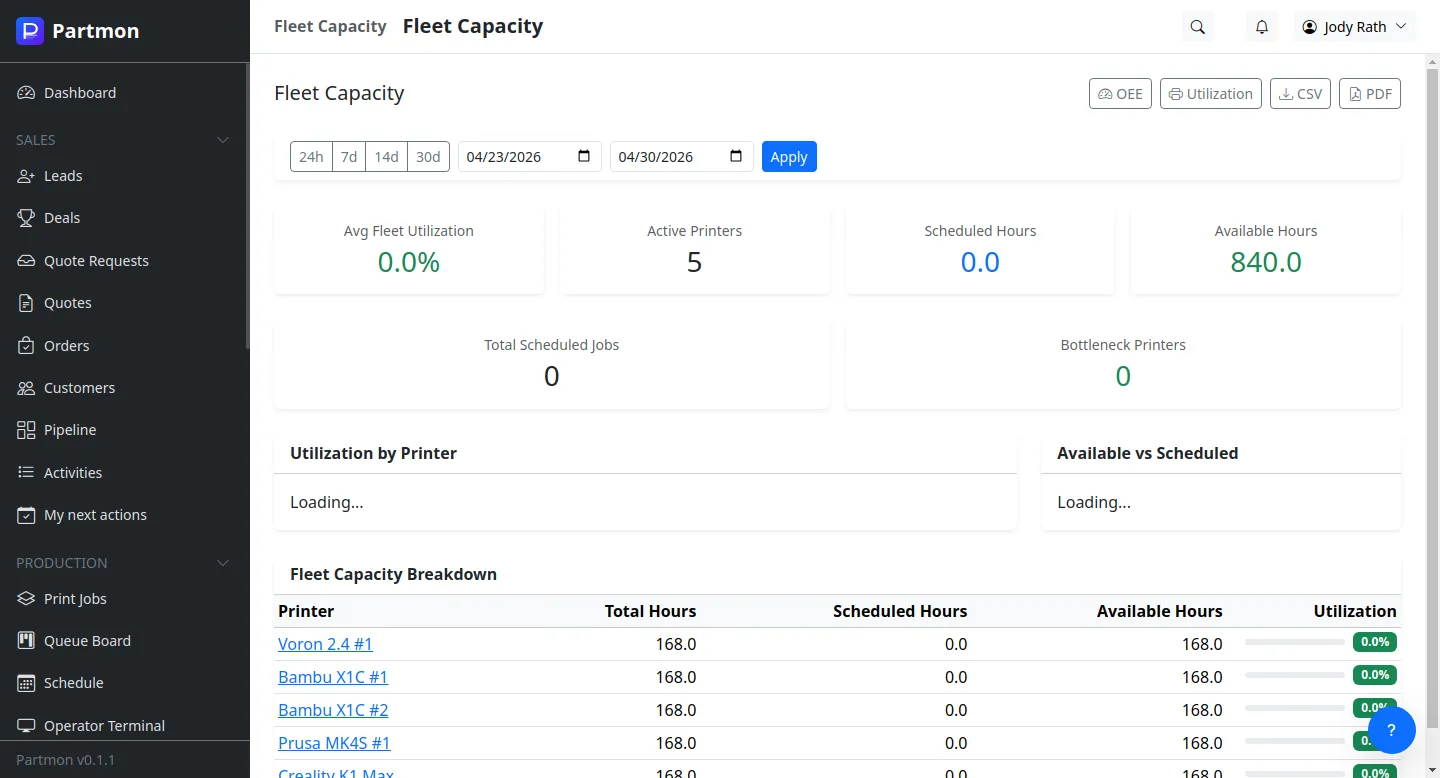The height and width of the screenshot is (778, 1440).
Task: Open the OEE report button
Action: (1120, 94)
